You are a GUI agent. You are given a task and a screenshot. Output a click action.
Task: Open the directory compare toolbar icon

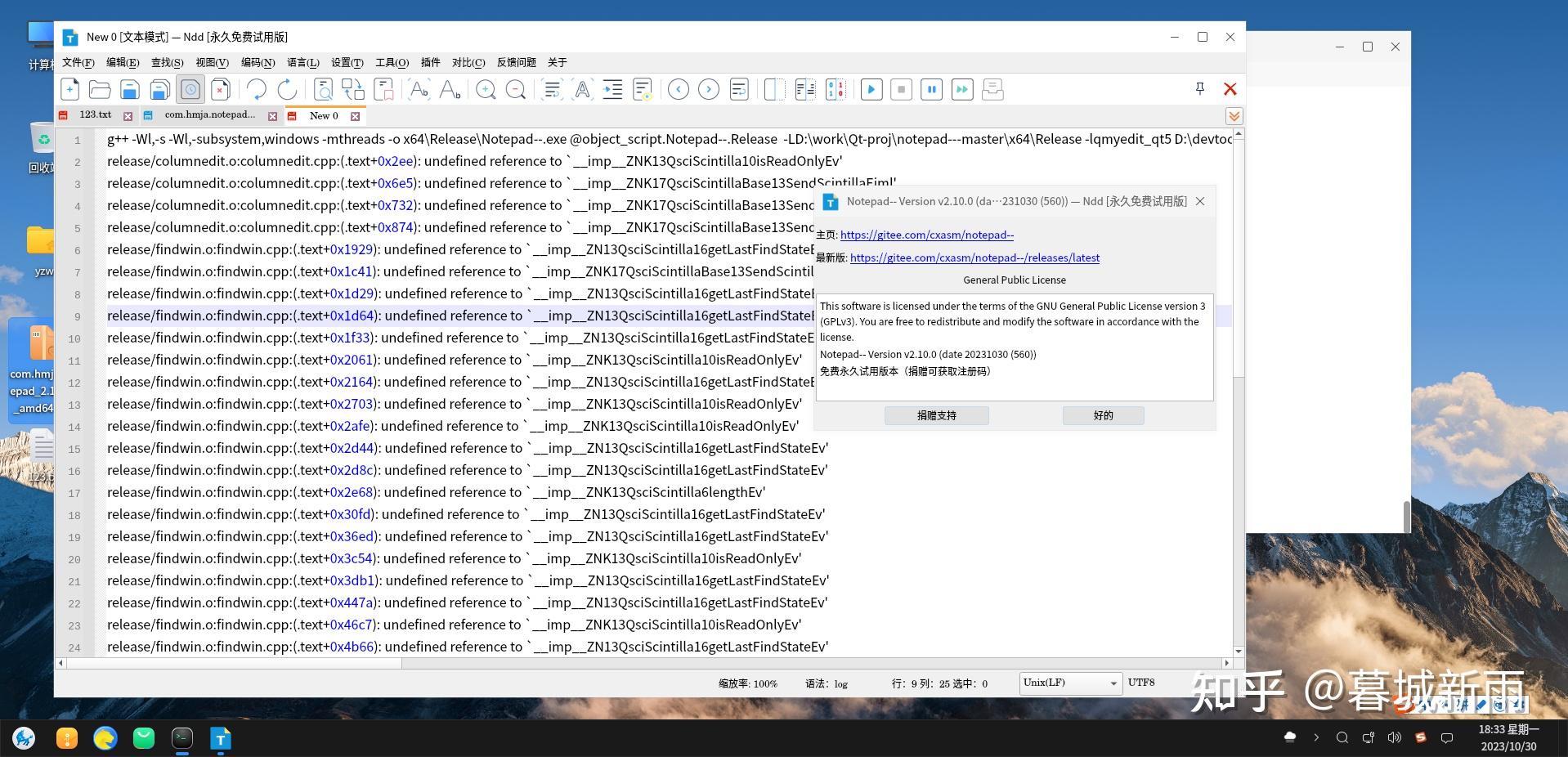(805, 89)
